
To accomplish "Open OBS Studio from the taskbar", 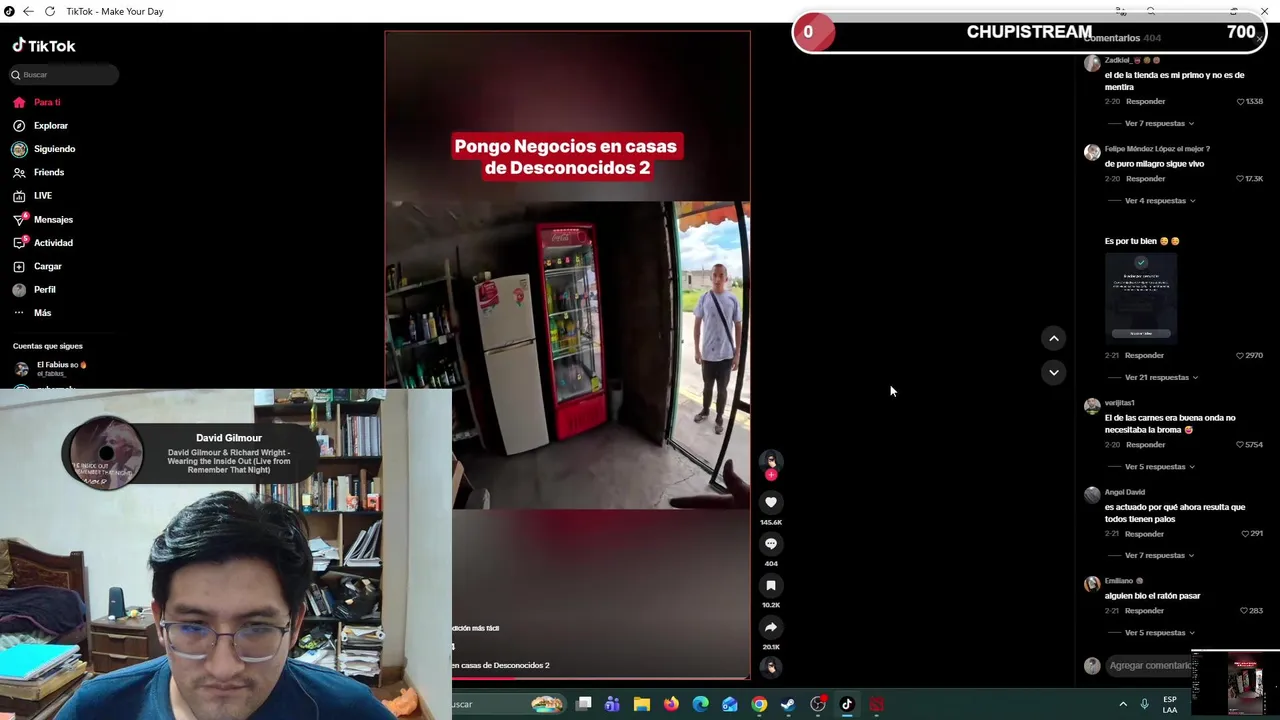I will (818, 704).
